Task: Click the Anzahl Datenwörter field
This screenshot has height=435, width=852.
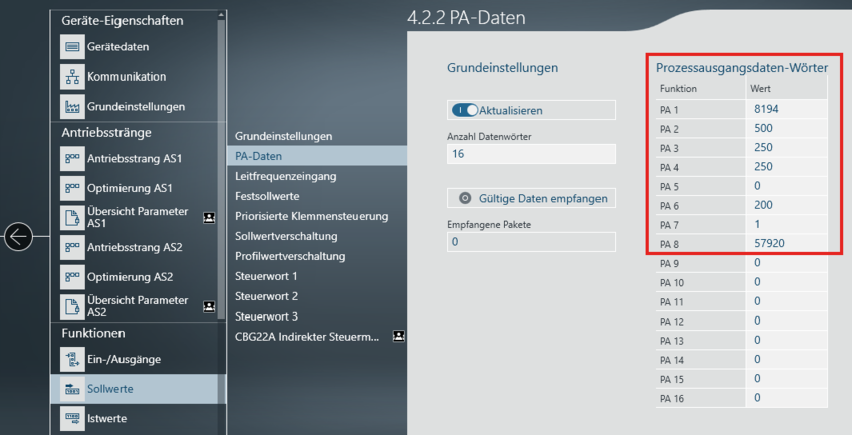Action: [x=530, y=155]
